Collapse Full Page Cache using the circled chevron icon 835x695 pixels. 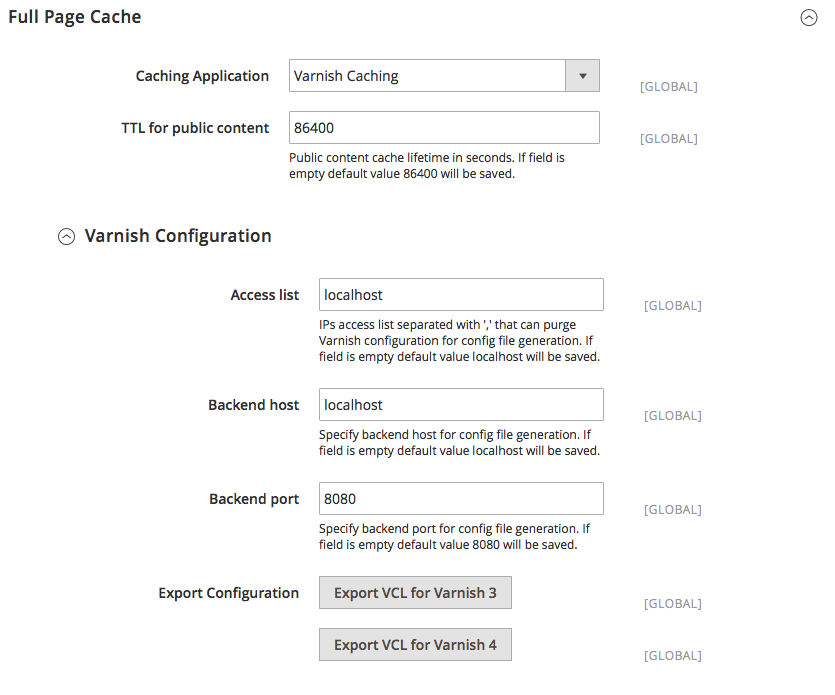pyautogui.click(x=809, y=17)
